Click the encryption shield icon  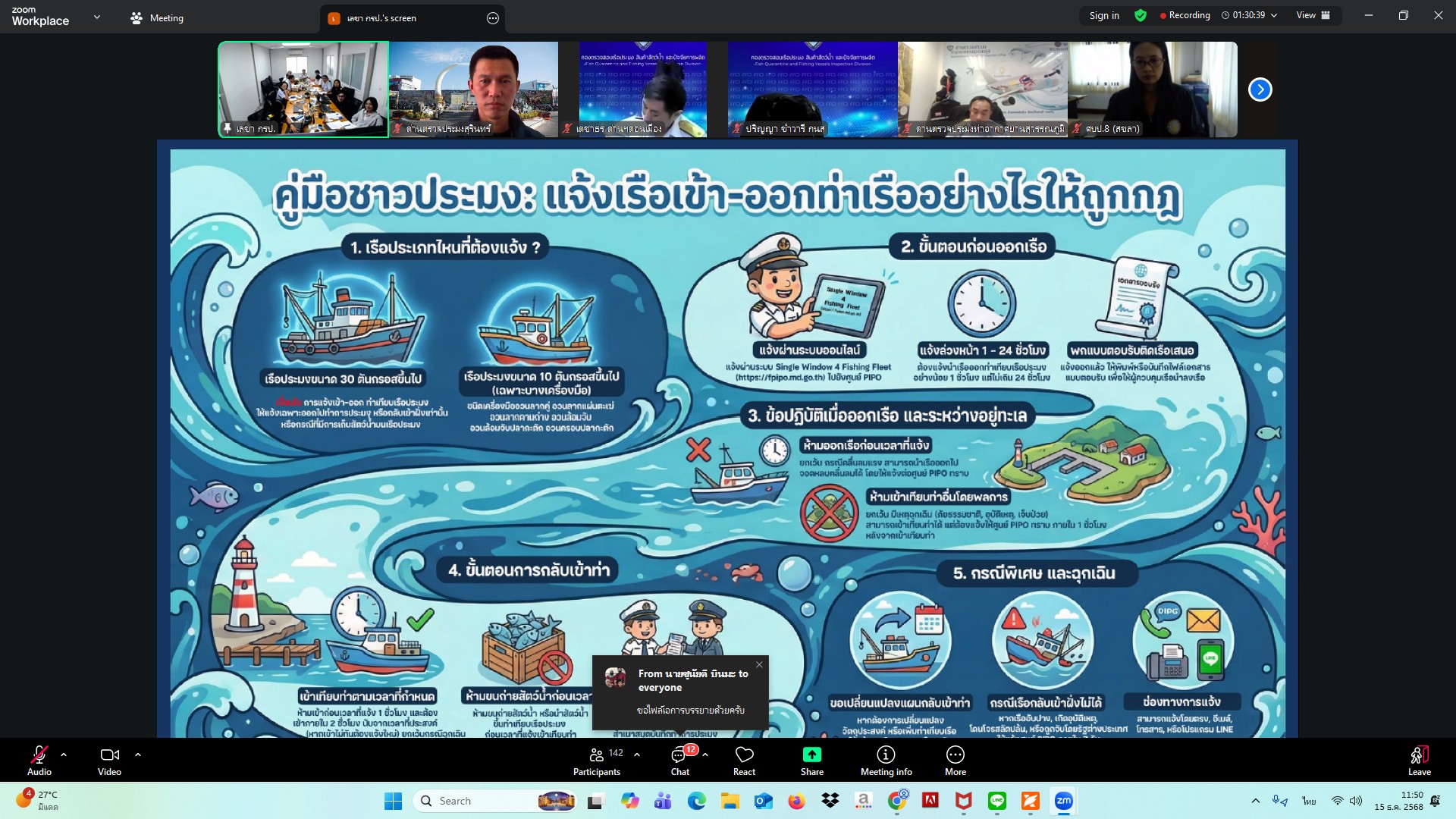click(x=1141, y=15)
